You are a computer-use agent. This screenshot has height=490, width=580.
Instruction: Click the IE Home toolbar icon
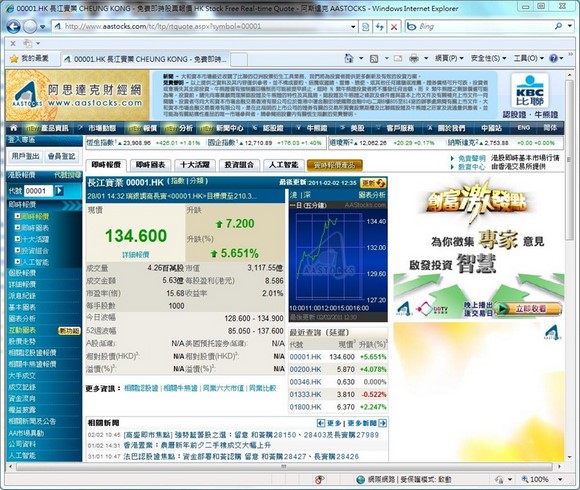pos(349,58)
